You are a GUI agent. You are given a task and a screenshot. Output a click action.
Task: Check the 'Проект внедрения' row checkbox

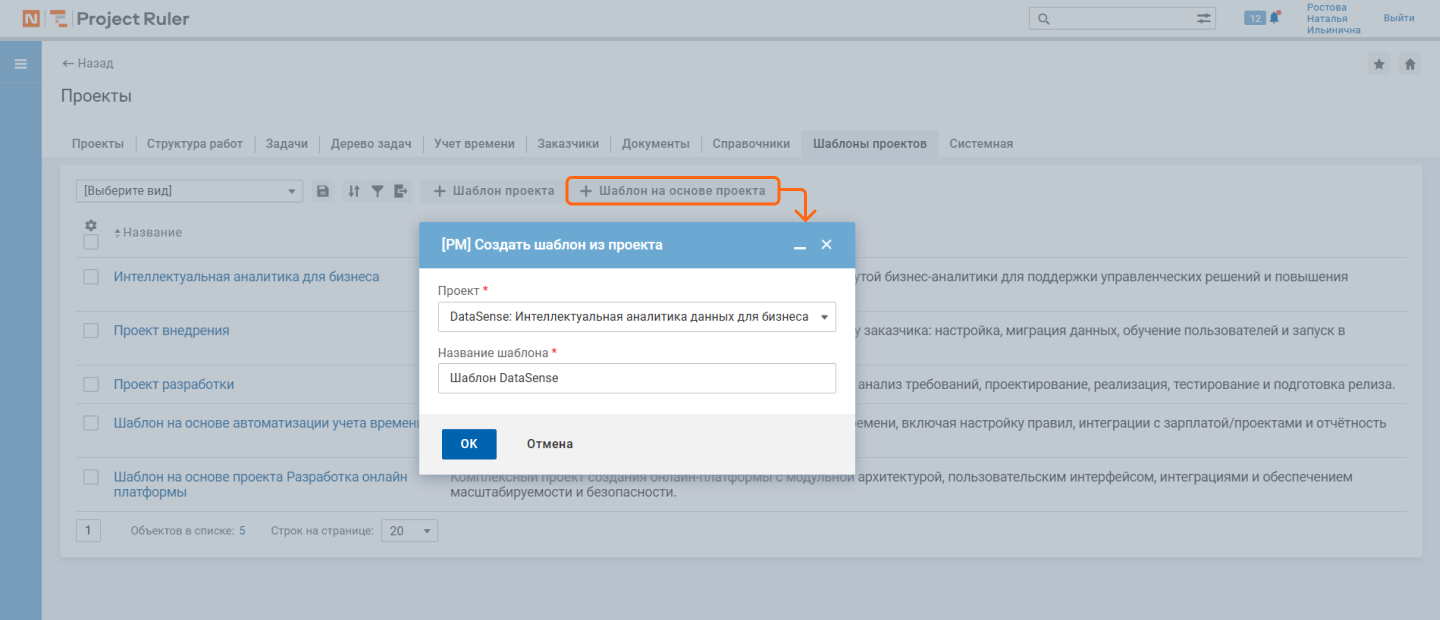point(91,331)
